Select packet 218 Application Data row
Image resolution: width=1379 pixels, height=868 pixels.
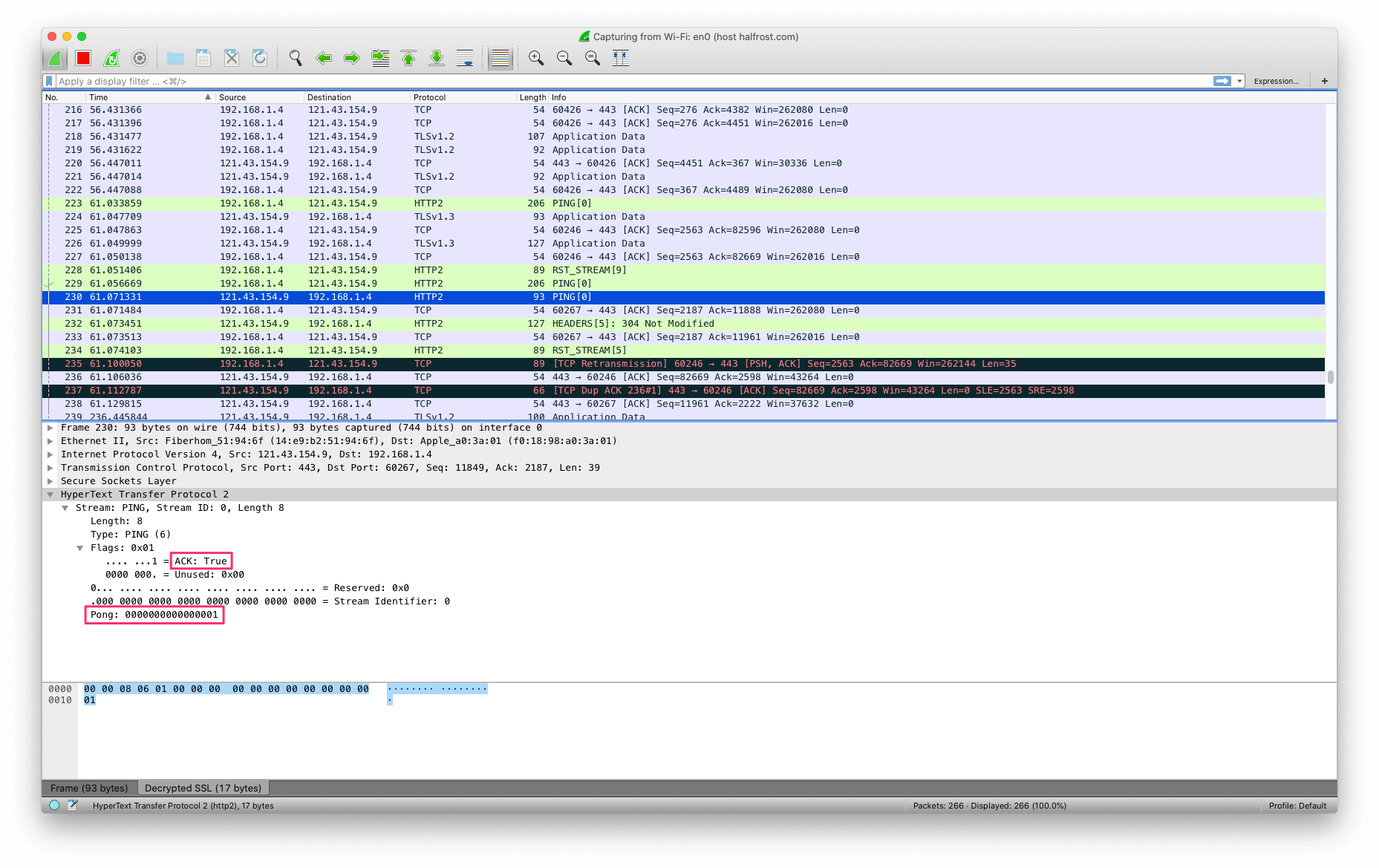coord(683,137)
